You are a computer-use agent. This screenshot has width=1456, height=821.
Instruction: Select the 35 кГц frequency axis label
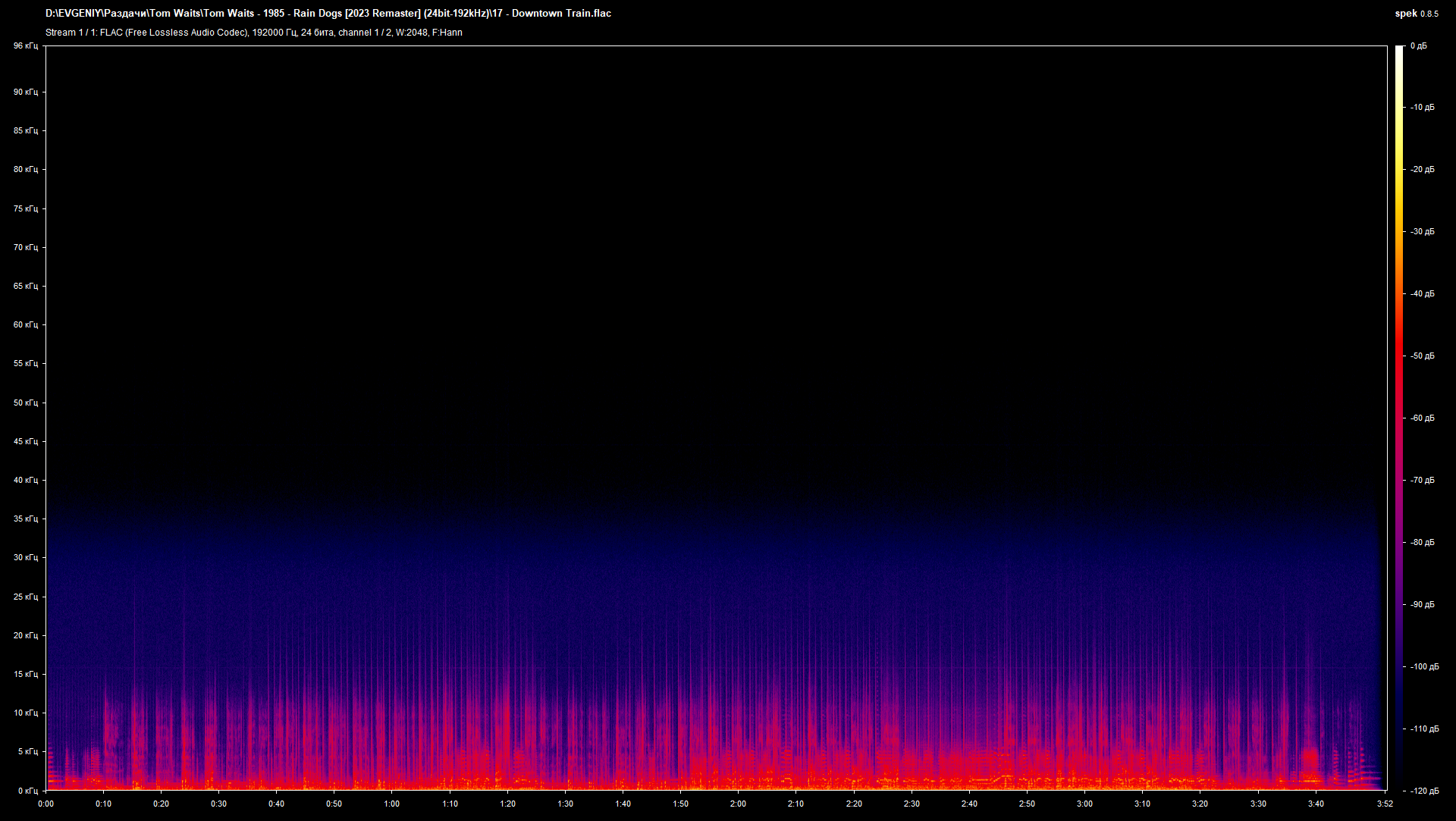pos(26,519)
